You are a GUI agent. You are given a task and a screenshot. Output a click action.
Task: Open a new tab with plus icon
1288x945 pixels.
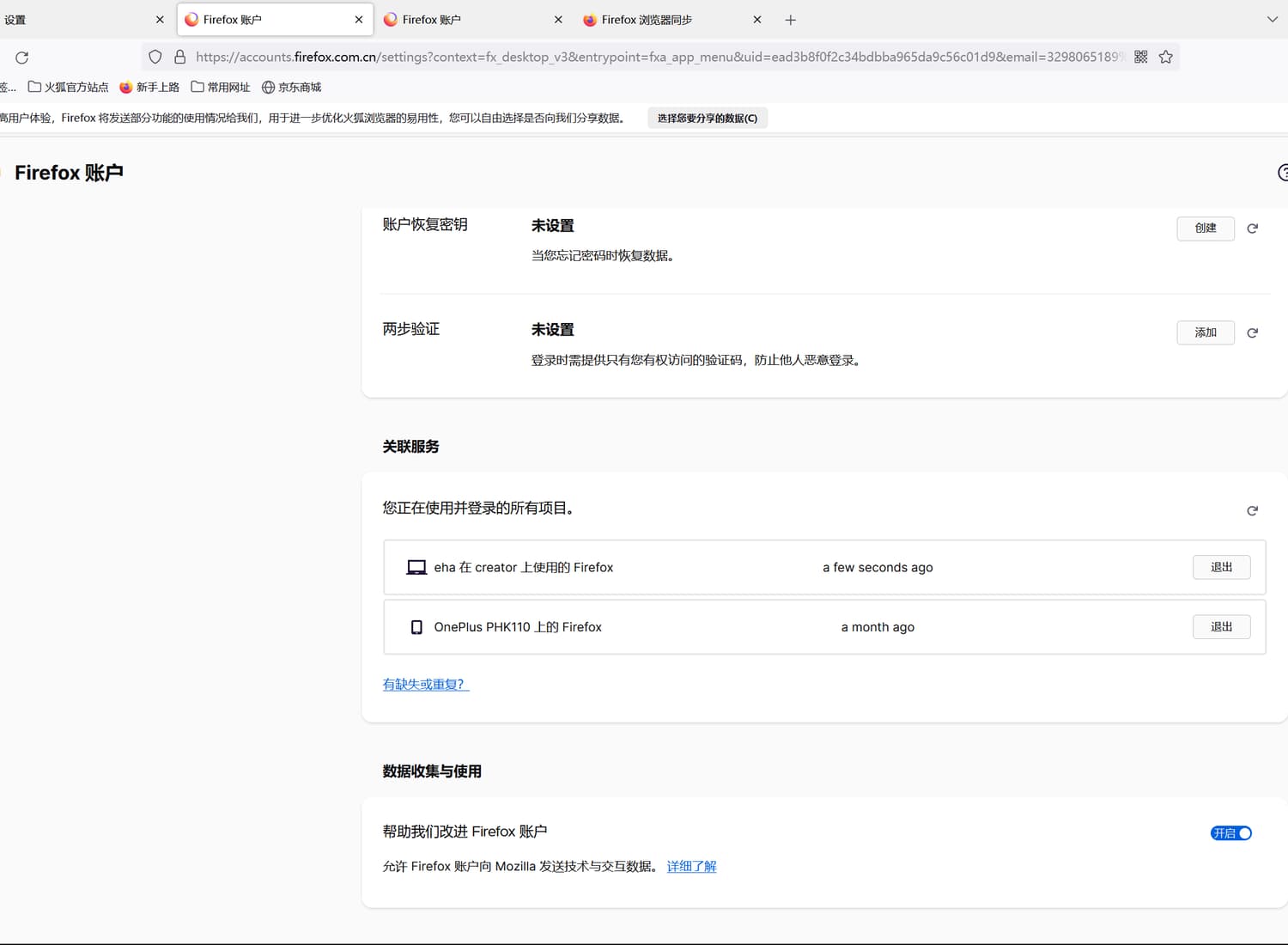click(x=790, y=20)
